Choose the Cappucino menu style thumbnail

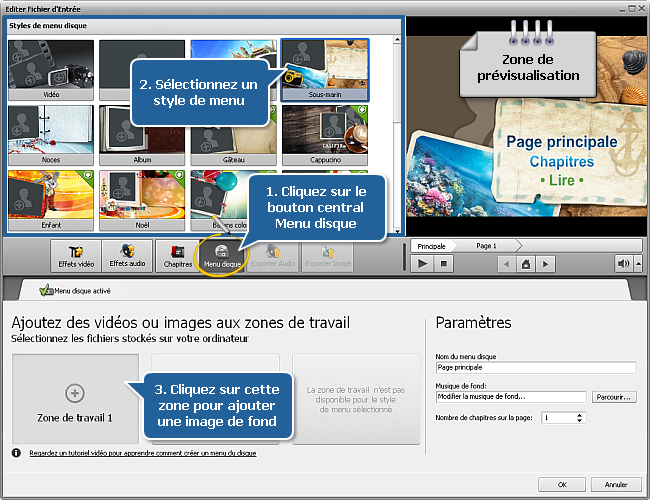pos(325,135)
